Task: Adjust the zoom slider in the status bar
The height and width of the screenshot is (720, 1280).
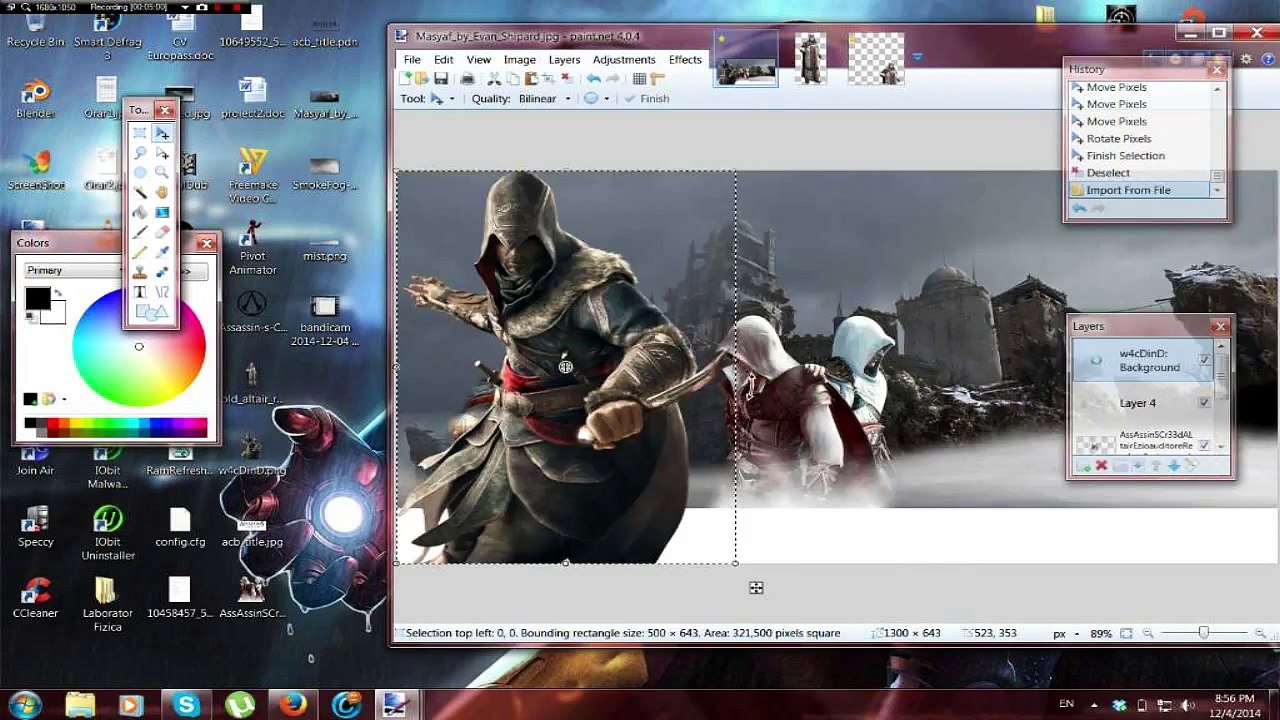Action: (x=1204, y=633)
